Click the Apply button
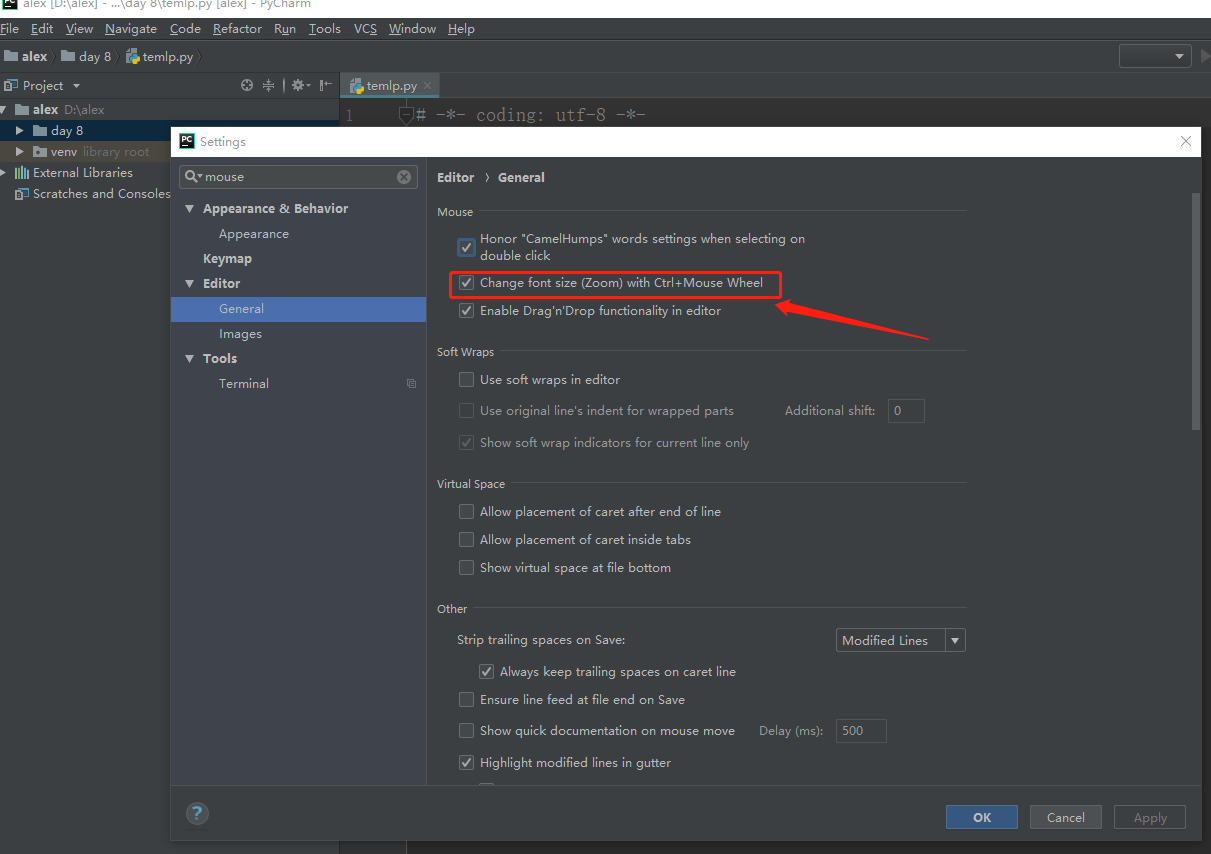 1150,817
